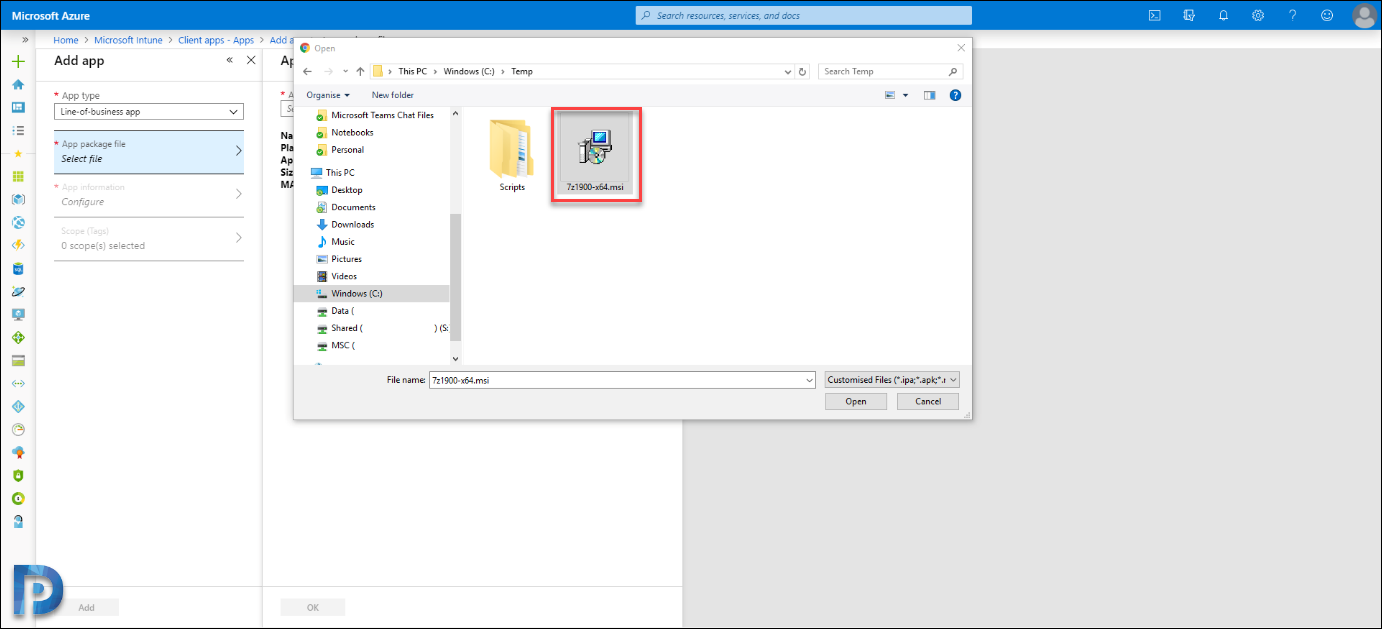Open the account avatar menu
Image resolution: width=1382 pixels, height=629 pixels.
(1364, 15)
